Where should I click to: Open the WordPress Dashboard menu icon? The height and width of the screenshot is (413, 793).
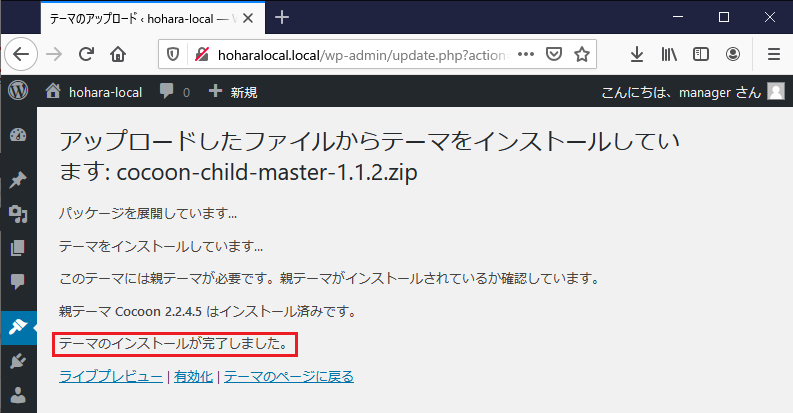click(x=17, y=136)
